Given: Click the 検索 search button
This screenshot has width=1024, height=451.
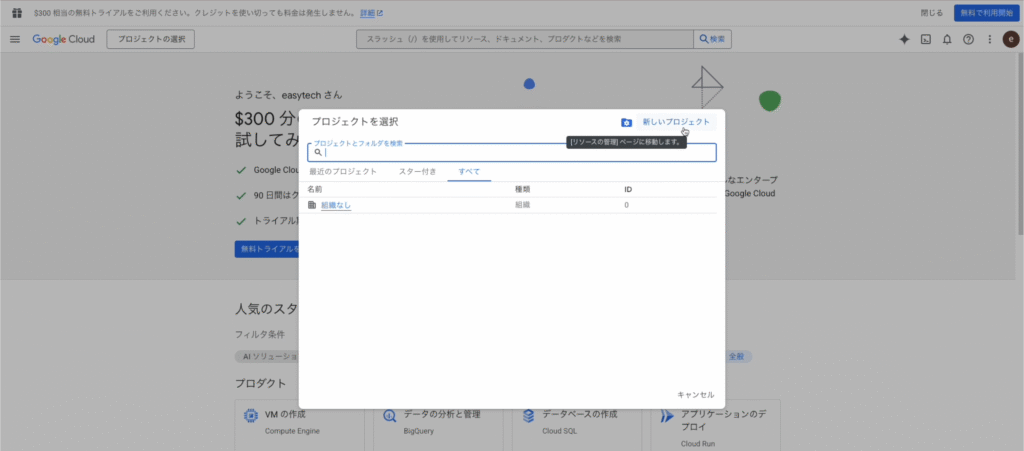Looking at the screenshot, I should click(712, 39).
